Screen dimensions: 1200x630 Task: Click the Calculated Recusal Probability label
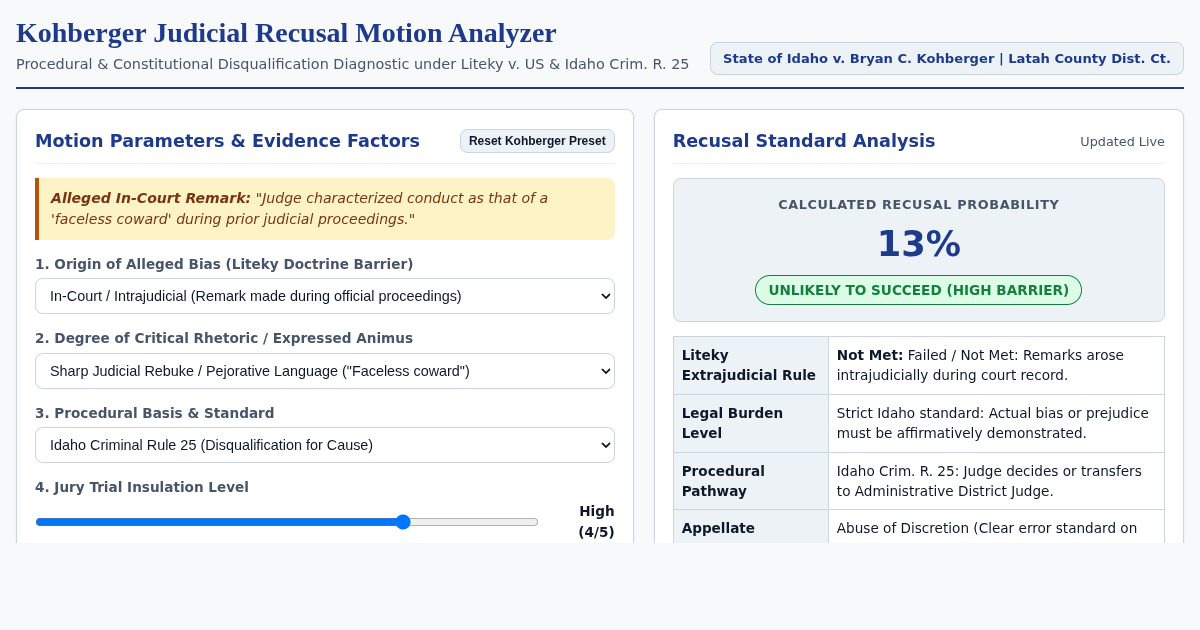click(918, 205)
